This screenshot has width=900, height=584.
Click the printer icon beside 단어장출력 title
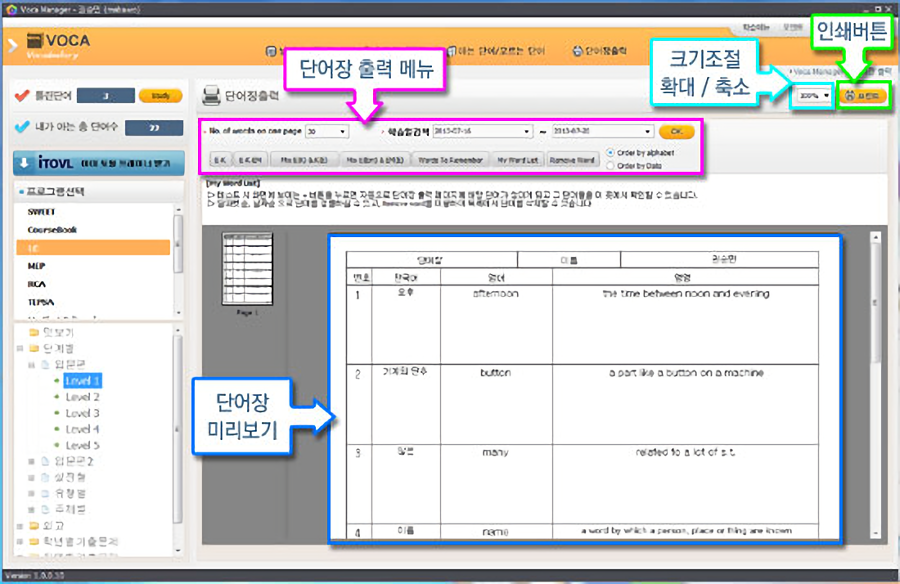tap(211, 96)
